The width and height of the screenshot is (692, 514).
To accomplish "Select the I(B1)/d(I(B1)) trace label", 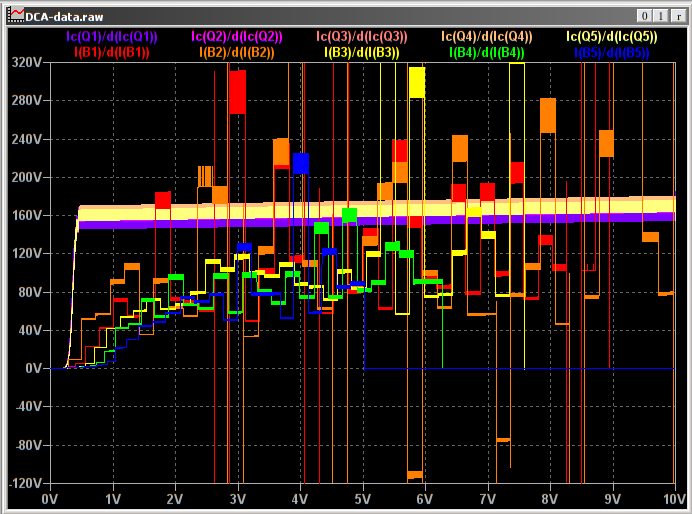I will [x=112, y=53].
